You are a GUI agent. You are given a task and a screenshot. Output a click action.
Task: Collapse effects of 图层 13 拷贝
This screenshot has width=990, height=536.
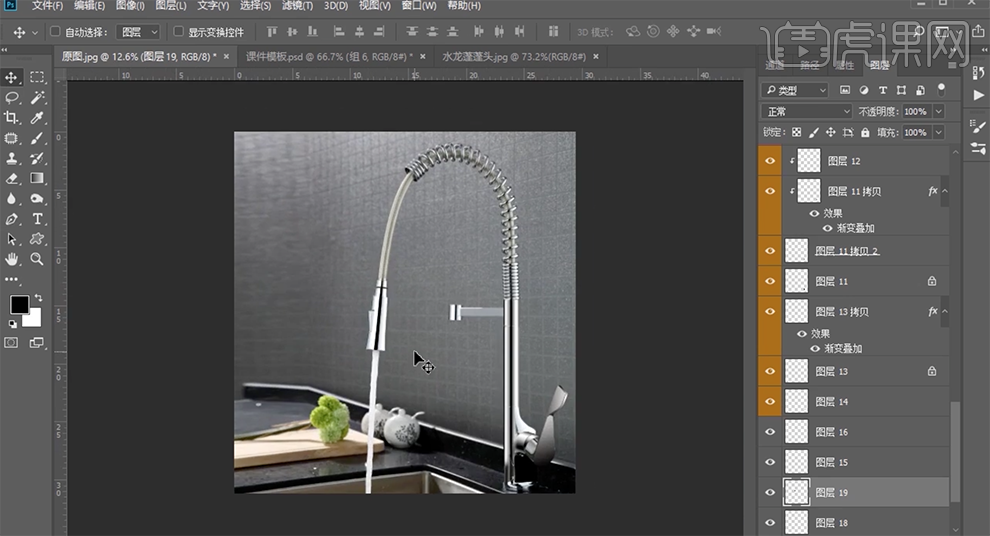[945, 312]
